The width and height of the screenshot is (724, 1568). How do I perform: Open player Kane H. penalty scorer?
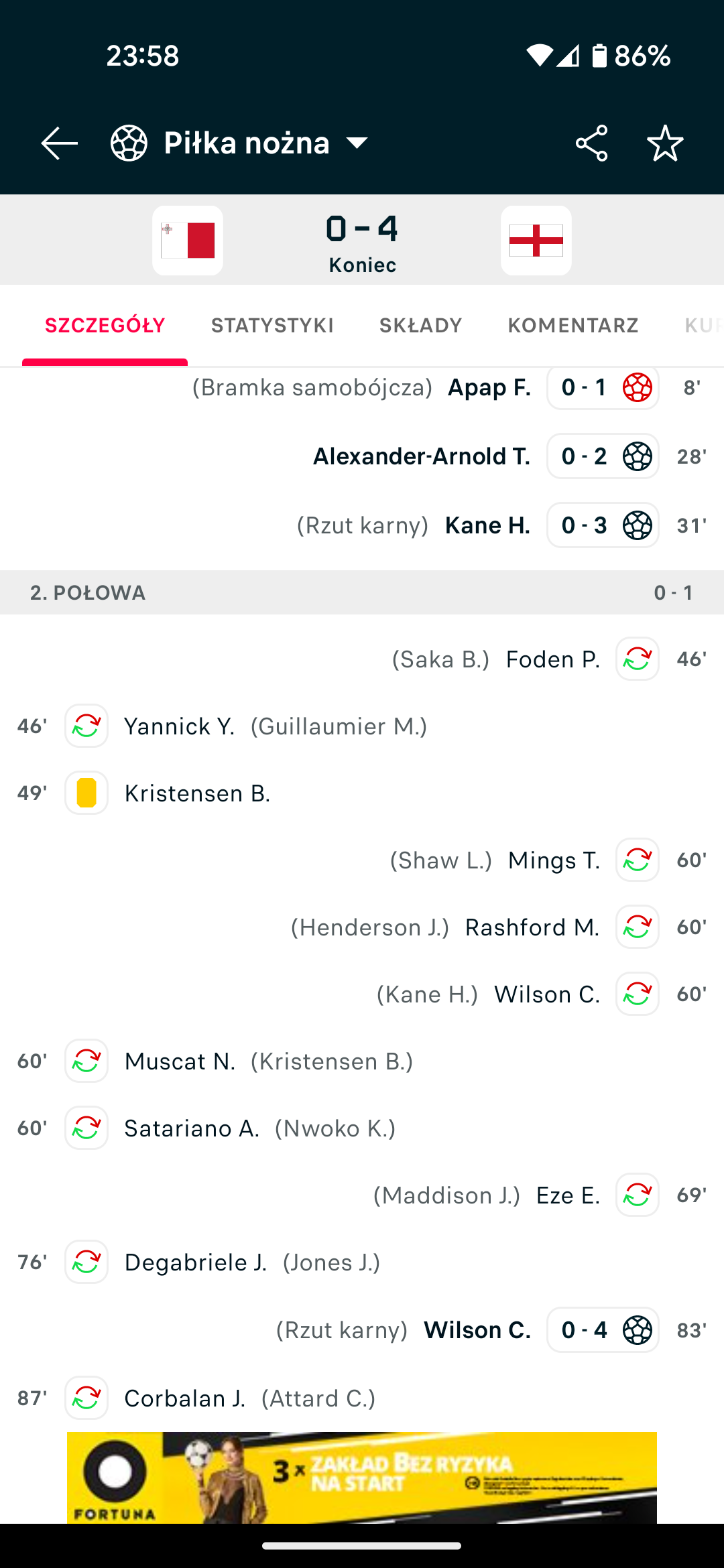(x=487, y=525)
